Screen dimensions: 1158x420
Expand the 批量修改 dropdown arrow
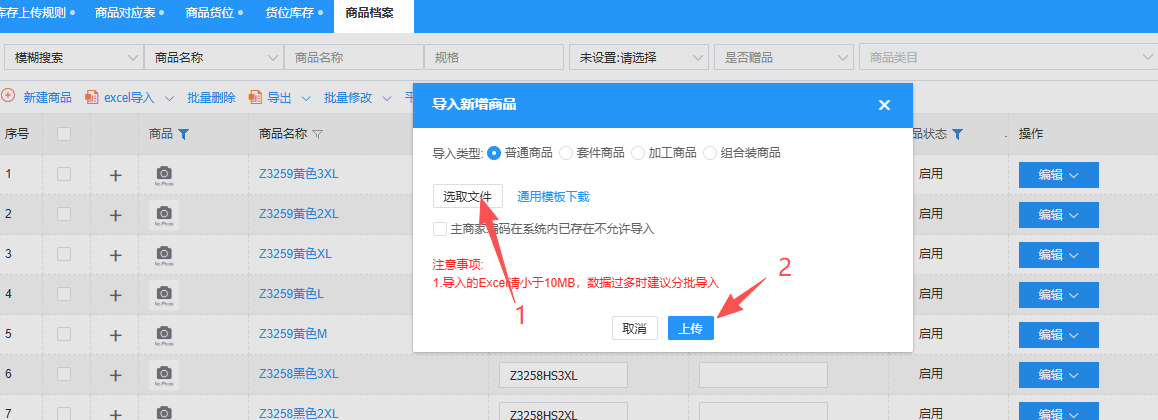387,97
